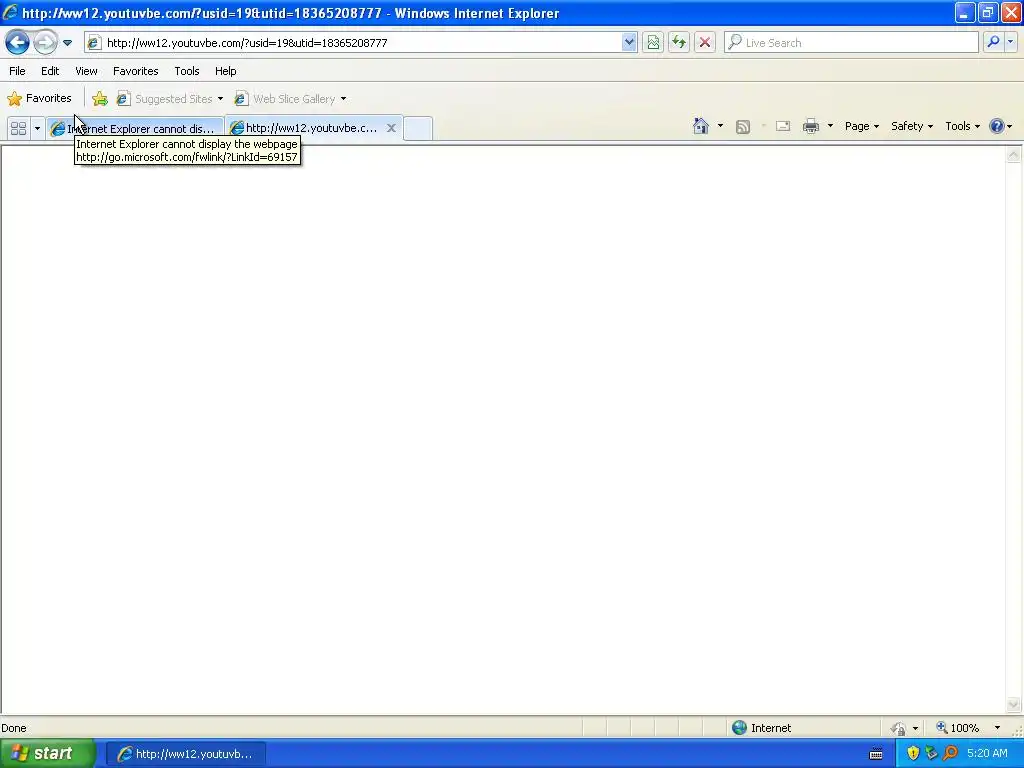The height and width of the screenshot is (768, 1024).
Task: Open the Safety command bar menu
Action: (x=912, y=126)
